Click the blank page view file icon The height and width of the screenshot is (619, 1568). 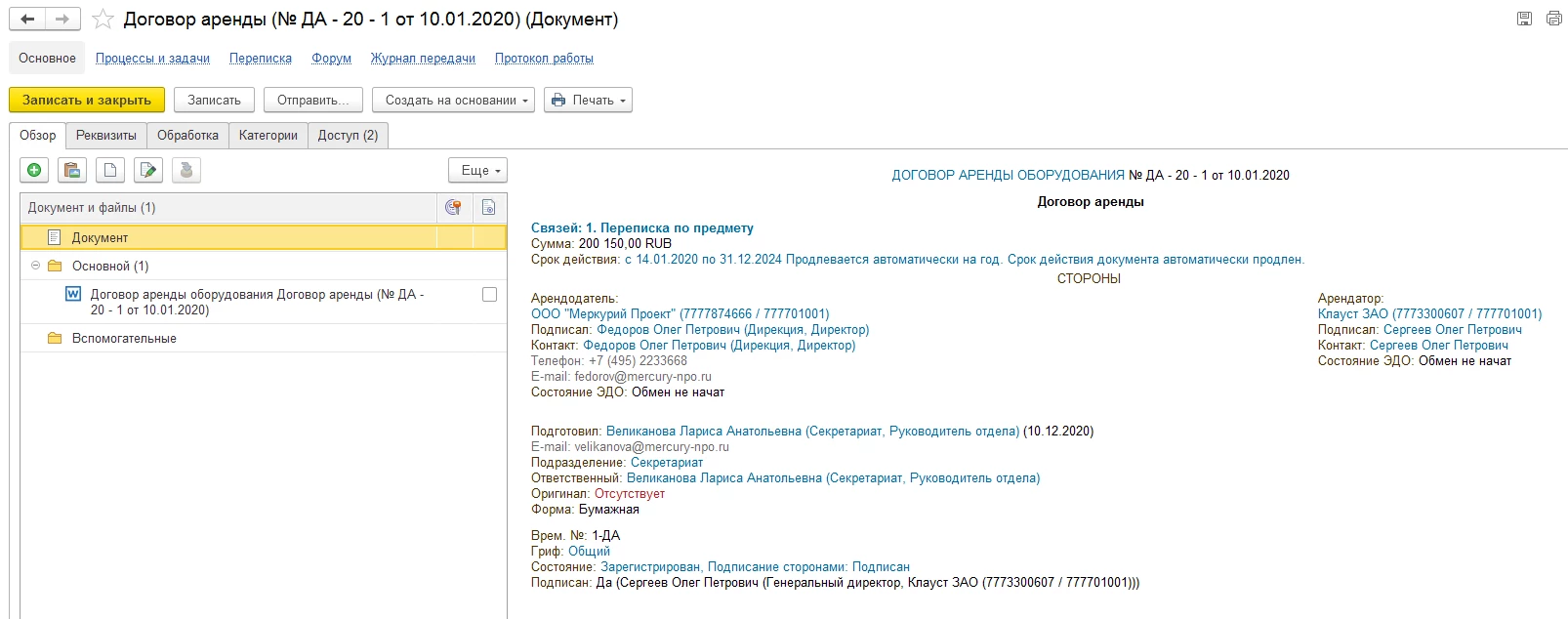click(x=110, y=171)
